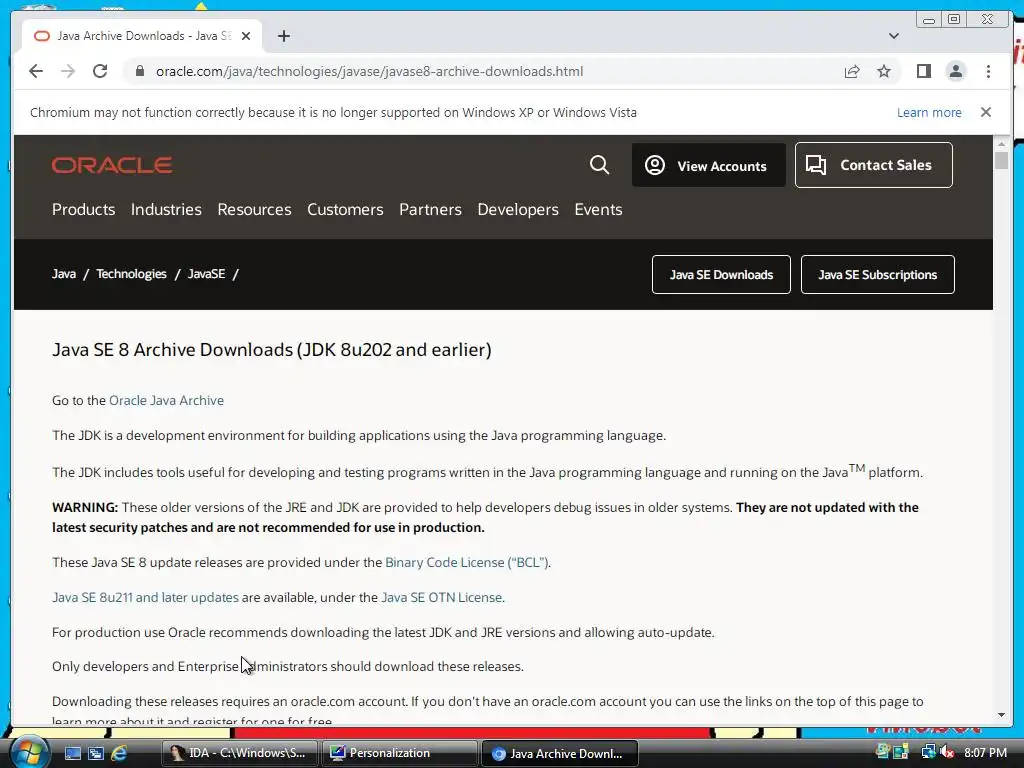Open the Windows Start orb
Screen dimensions: 1024x768
pyautogui.click(x=28, y=753)
